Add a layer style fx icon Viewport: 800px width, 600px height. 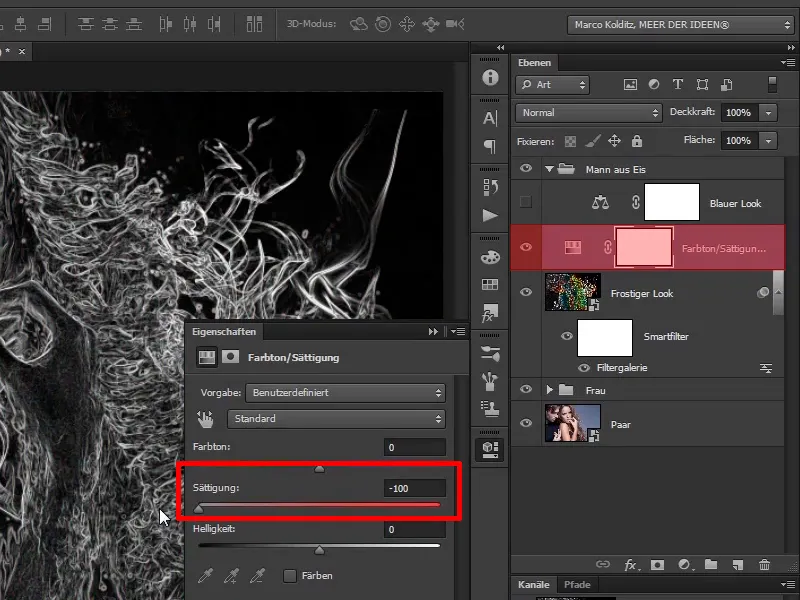[632, 565]
